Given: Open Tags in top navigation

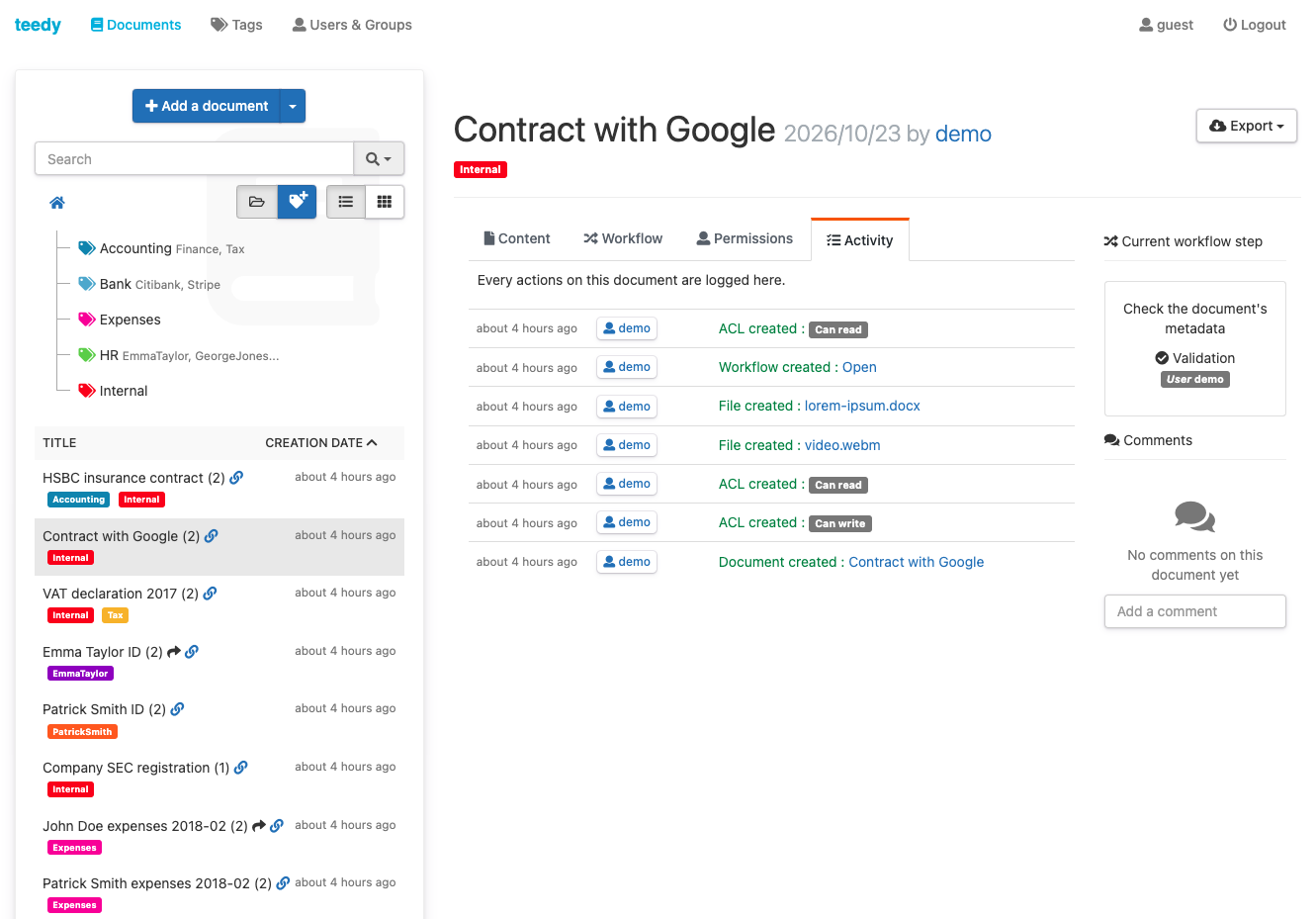Looking at the screenshot, I should [x=236, y=25].
